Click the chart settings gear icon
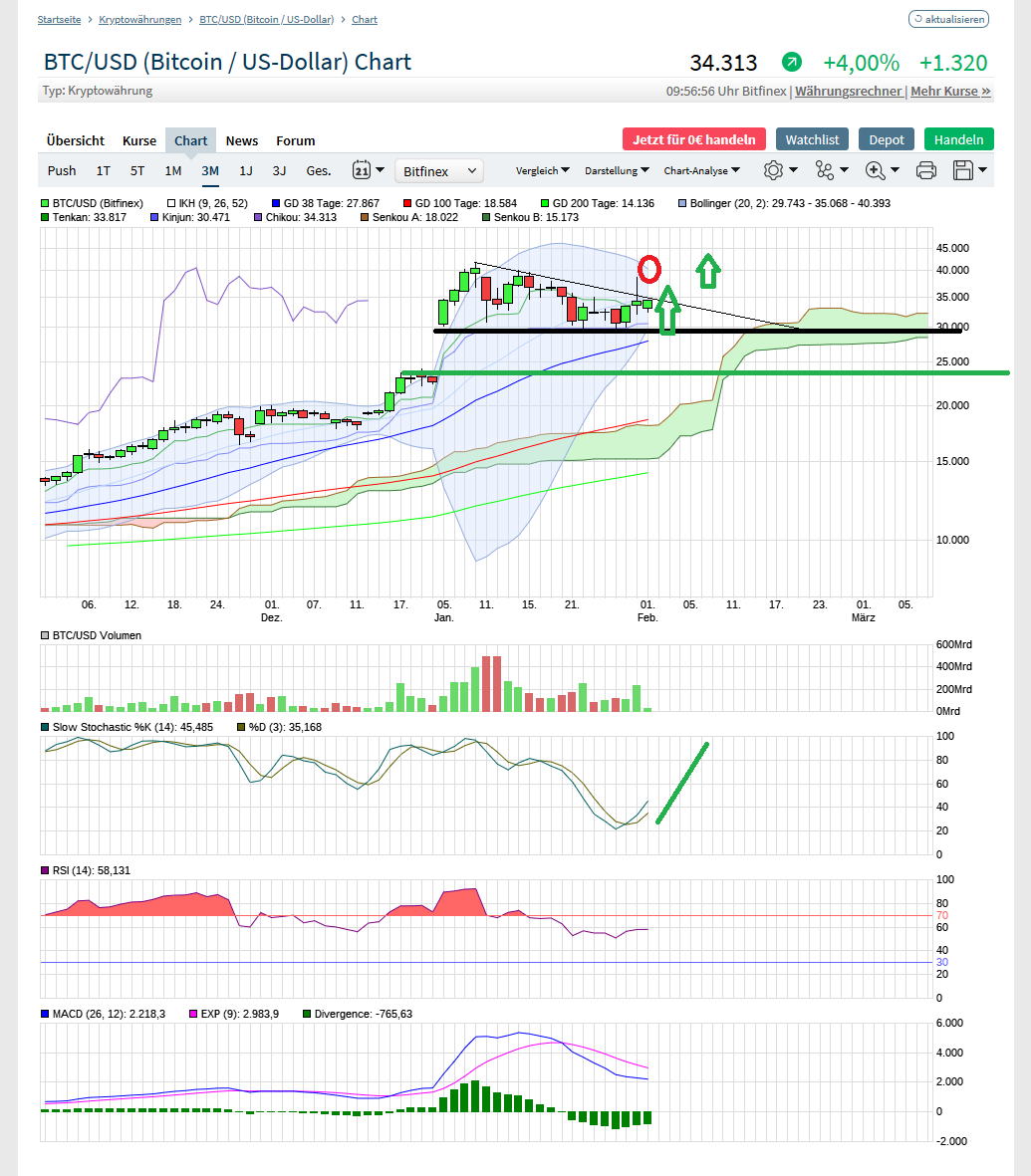 [775, 170]
